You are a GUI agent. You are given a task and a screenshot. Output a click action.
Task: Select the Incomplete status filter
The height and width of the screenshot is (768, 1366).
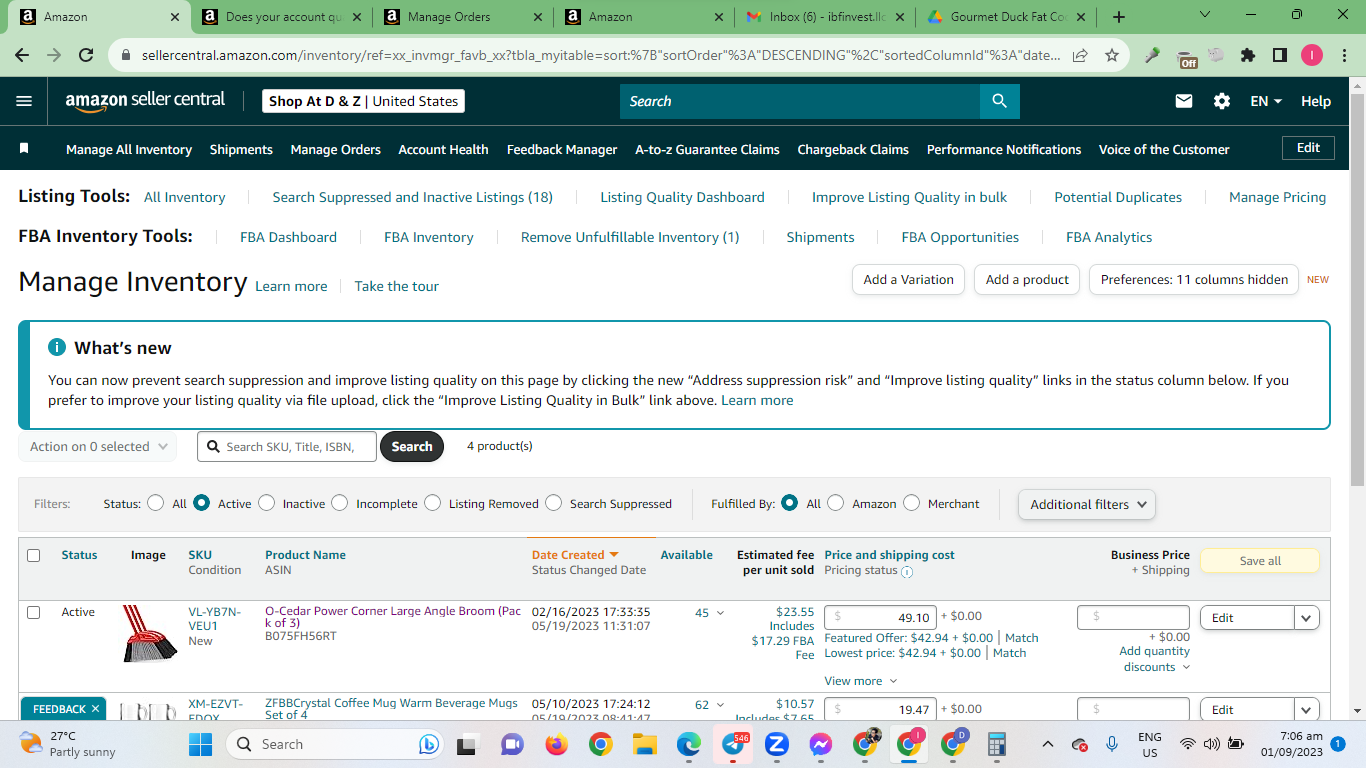point(340,503)
